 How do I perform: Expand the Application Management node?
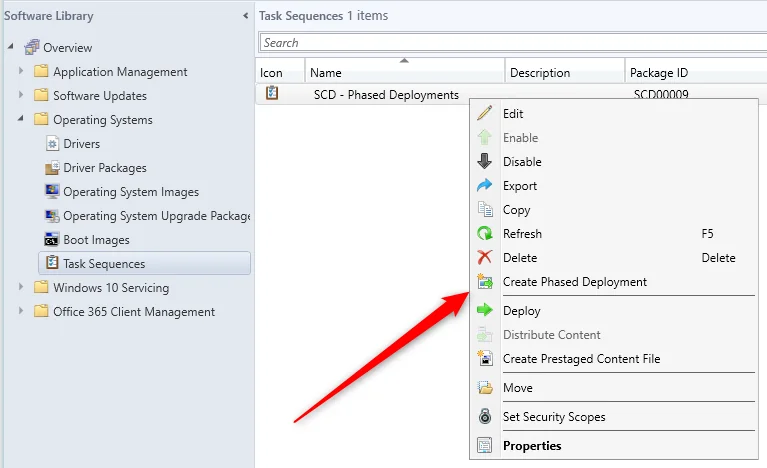21,72
